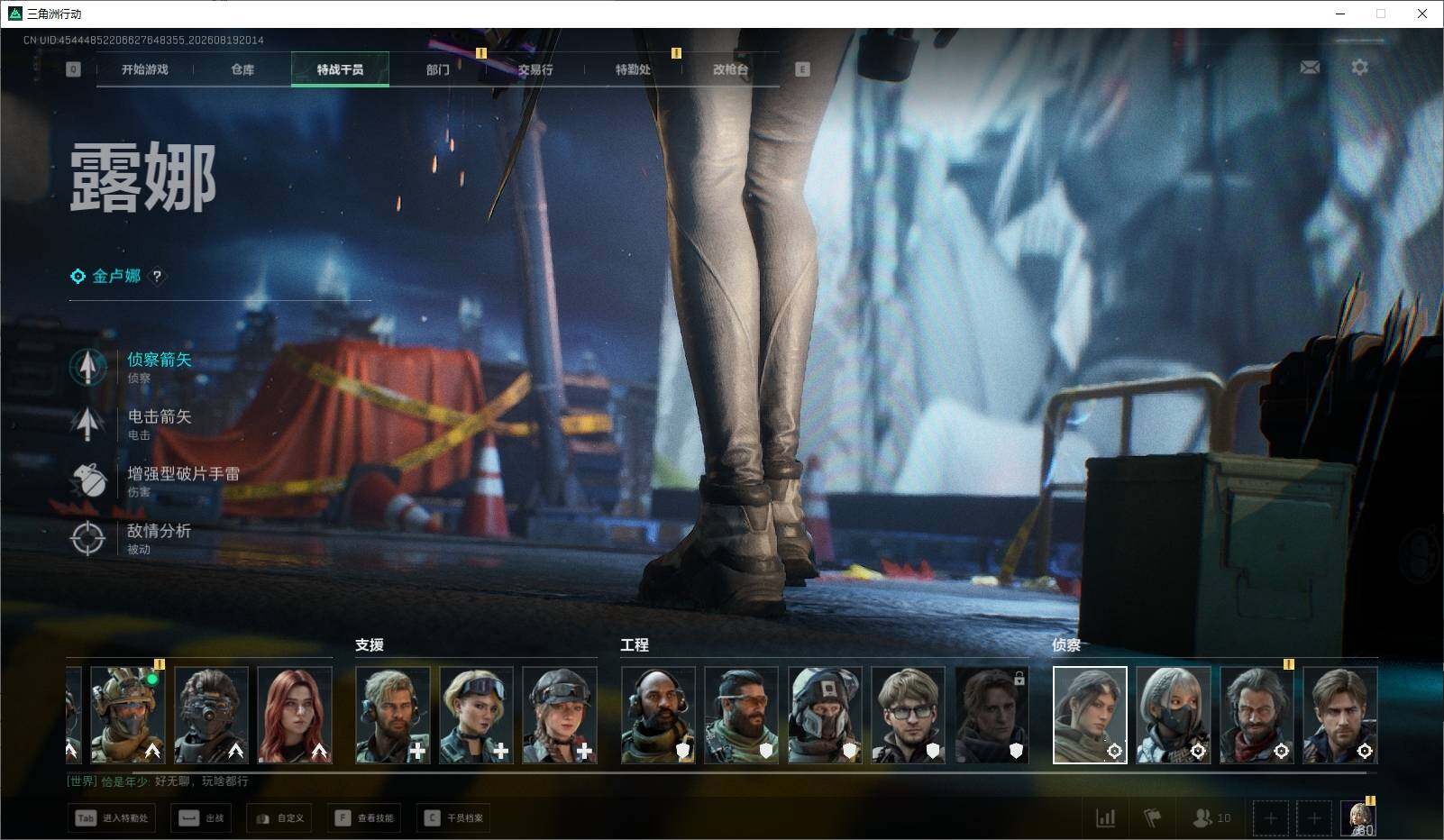Screen dimensions: 1444x840
Task: Select the red-haired woman operator portrait
Action: coord(295,715)
